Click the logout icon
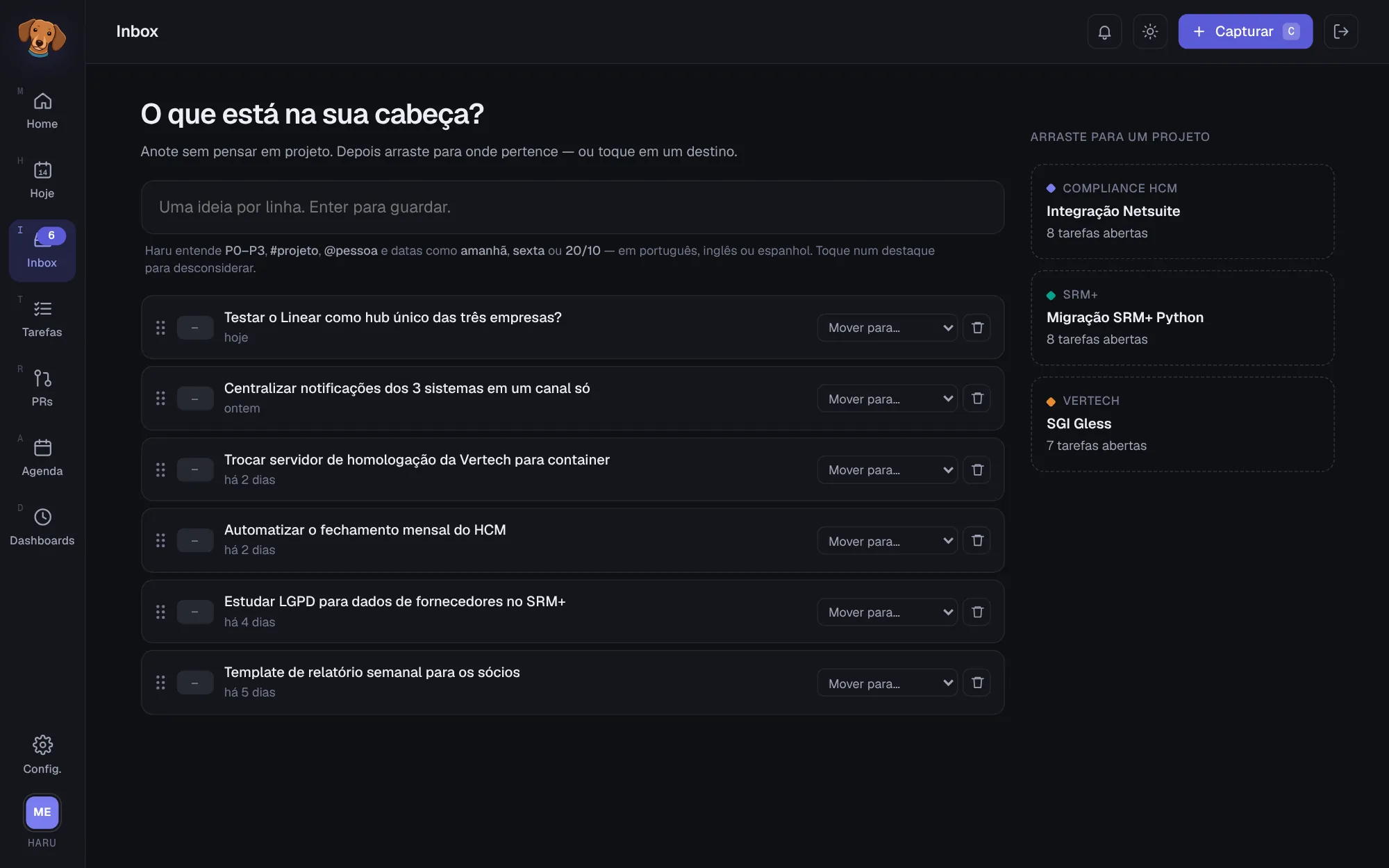 click(x=1341, y=32)
